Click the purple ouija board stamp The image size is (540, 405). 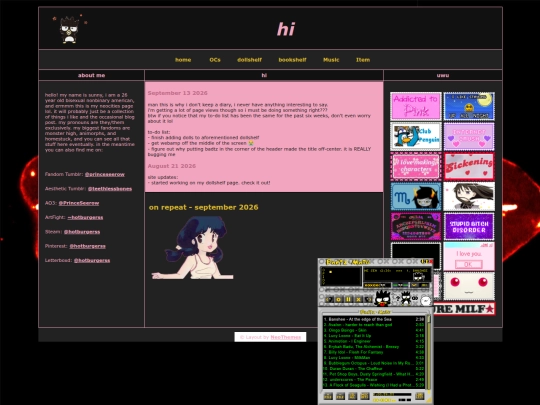(416, 226)
